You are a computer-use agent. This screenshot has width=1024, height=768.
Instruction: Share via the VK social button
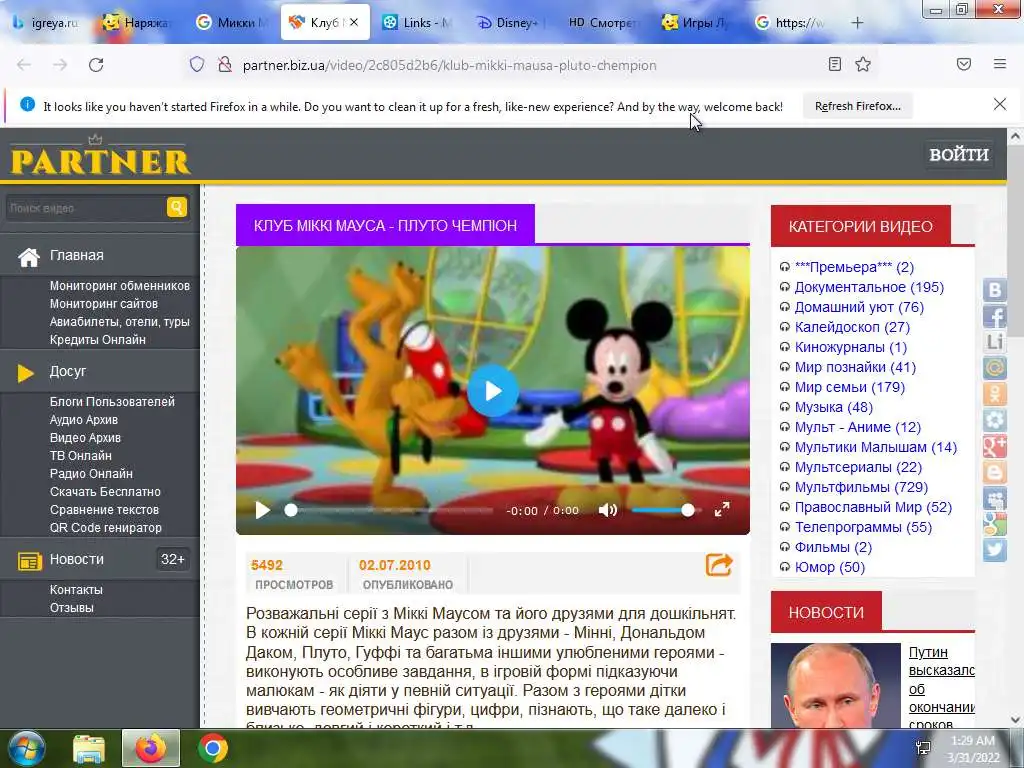[x=995, y=290]
